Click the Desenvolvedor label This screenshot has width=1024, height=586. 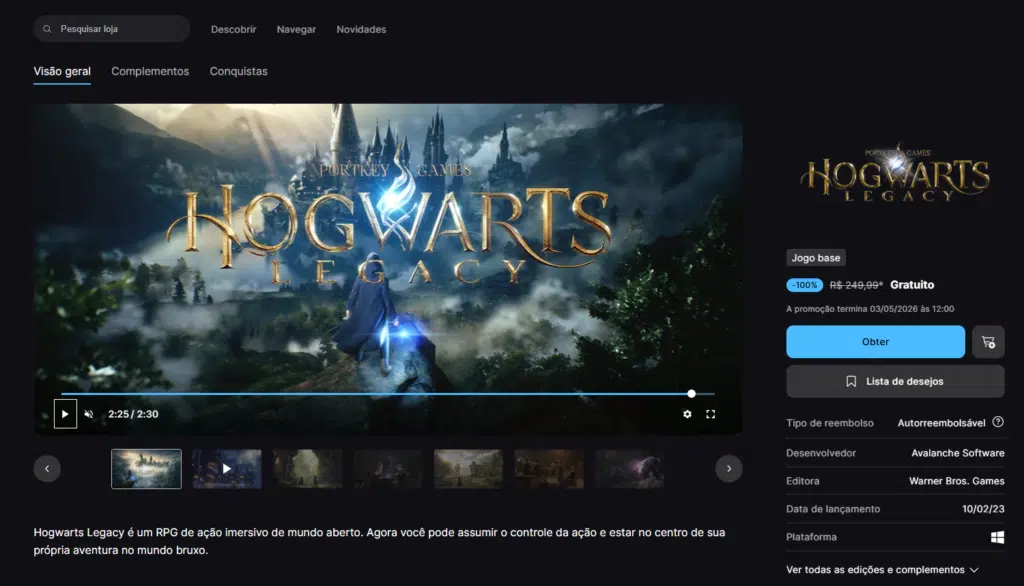coord(821,453)
